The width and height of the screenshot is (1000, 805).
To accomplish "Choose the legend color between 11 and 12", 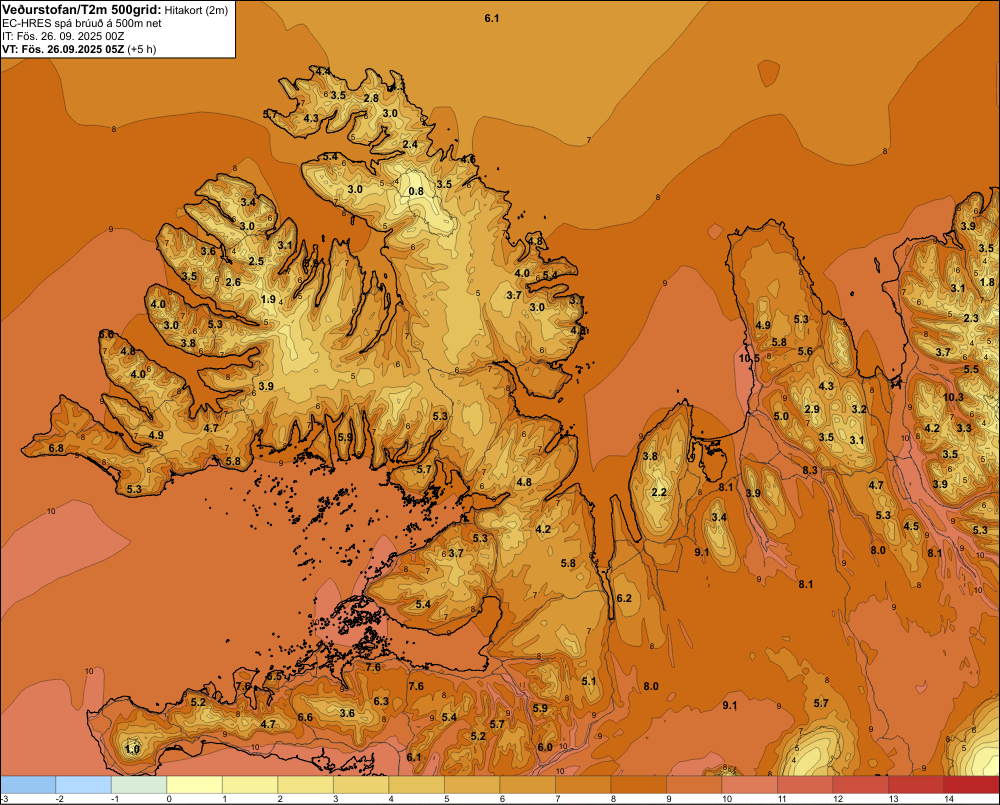I will click(x=805, y=785).
